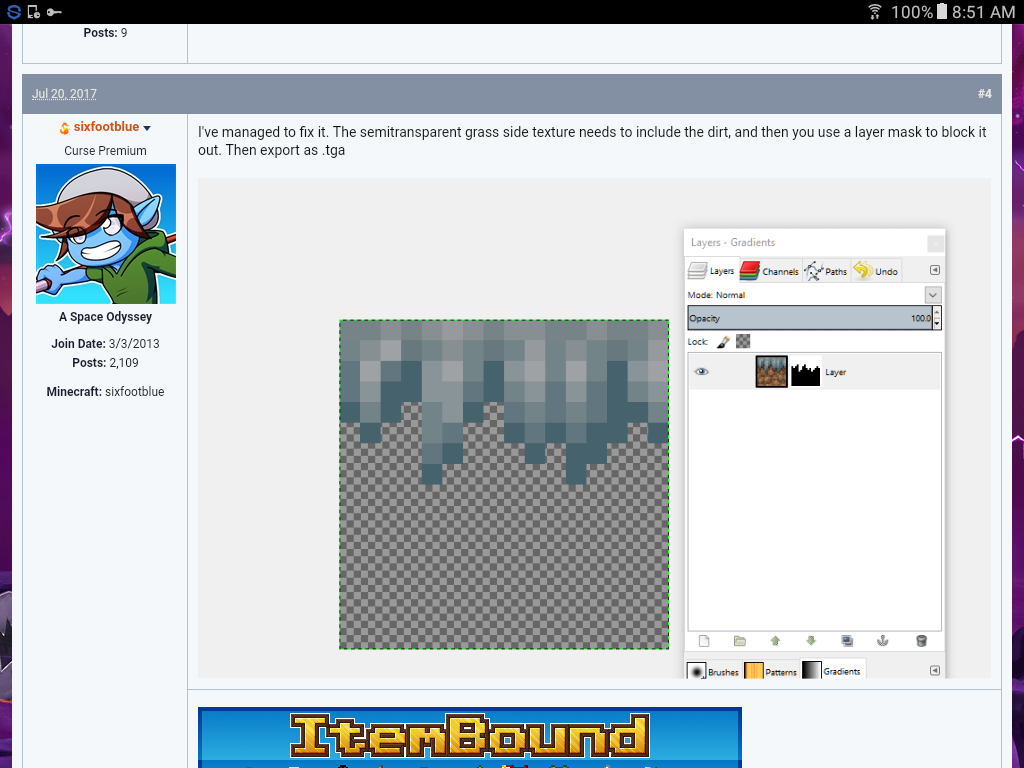Open sixfootblue's user dropdown arrow
Screen dimensions: 1024x768
click(x=147, y=128)
